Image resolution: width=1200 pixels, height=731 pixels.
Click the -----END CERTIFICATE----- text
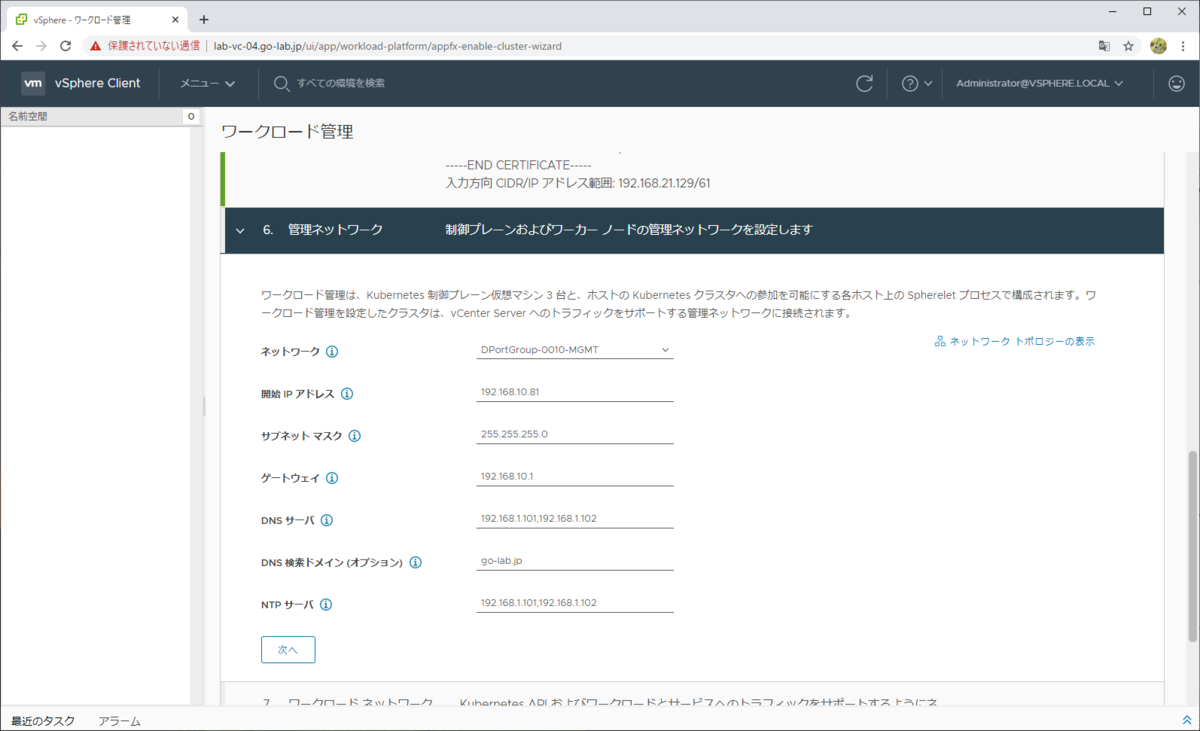pos(519,165)
